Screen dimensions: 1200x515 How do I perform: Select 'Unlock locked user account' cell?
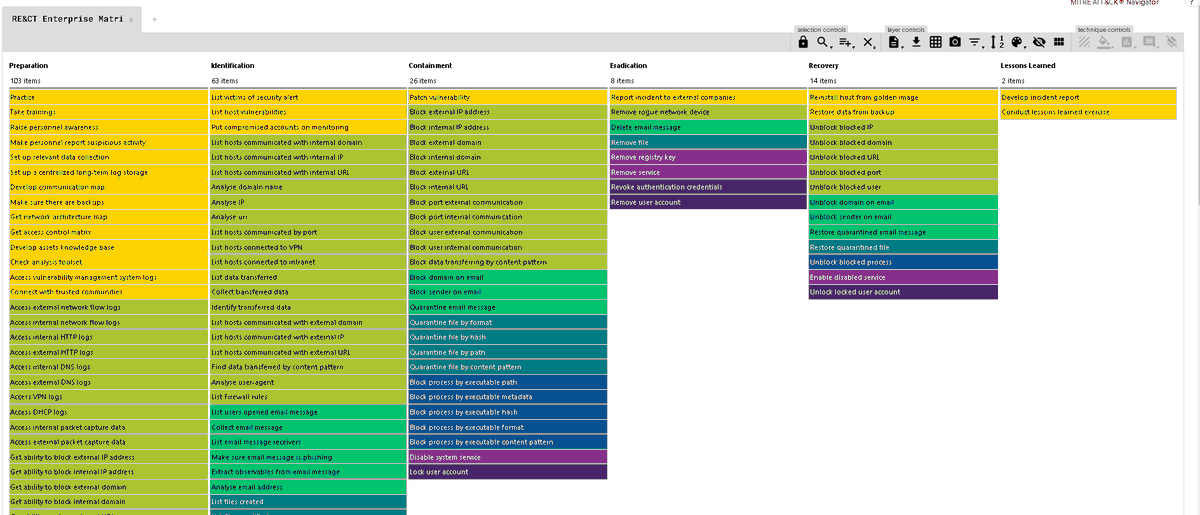pyautogui.click(x=903, y=292)
